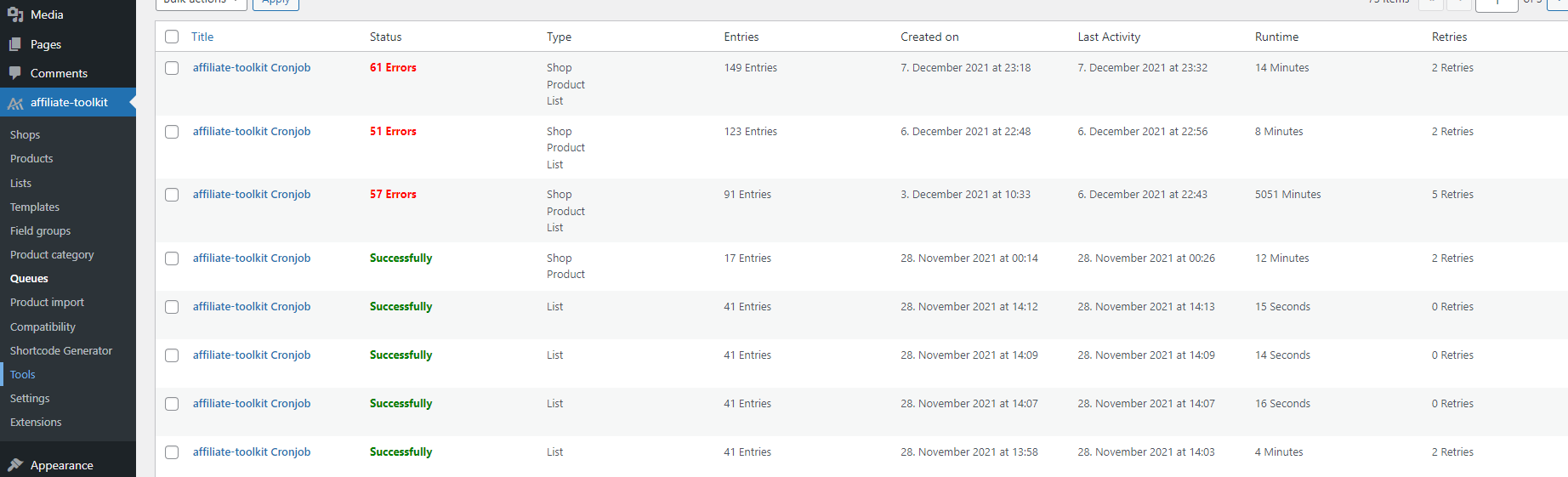The width and height of the screenshot is (1568, 477).
Task: Check the box for the 61 Errors cronjob
Action: click(172, 68)
